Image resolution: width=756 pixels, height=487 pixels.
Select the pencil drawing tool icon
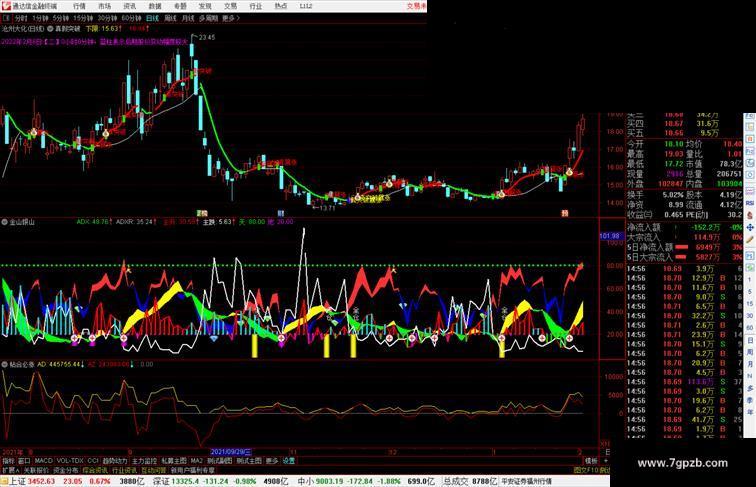pos(750,240)
